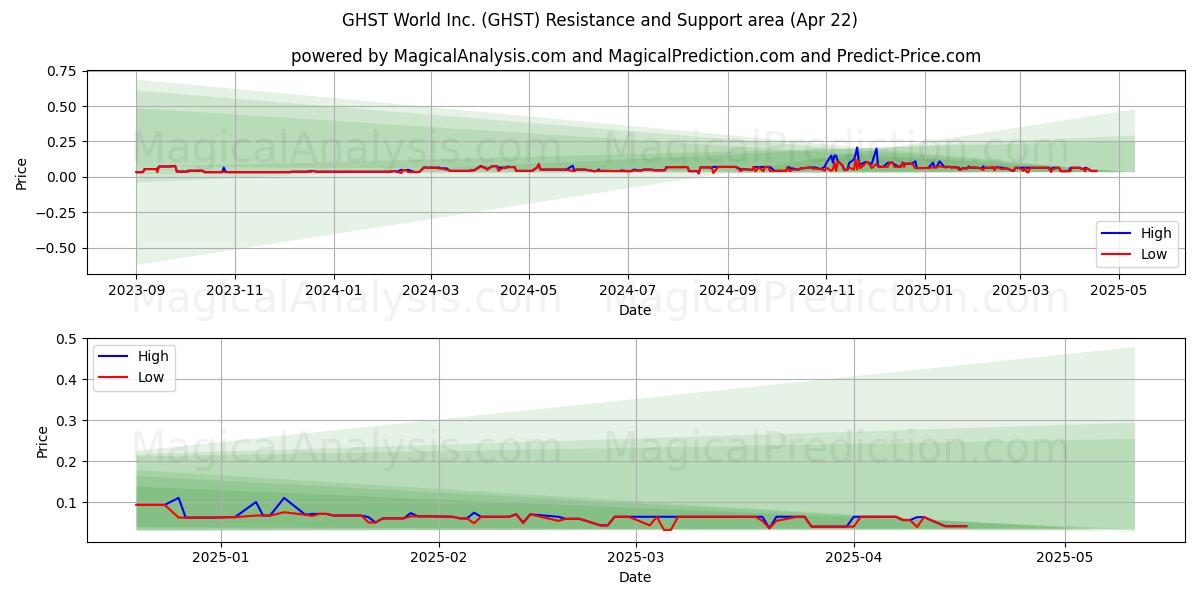Click 'Low' in the top chart legend
This screenshot has width=1200, height=600.
(1155, 254)
